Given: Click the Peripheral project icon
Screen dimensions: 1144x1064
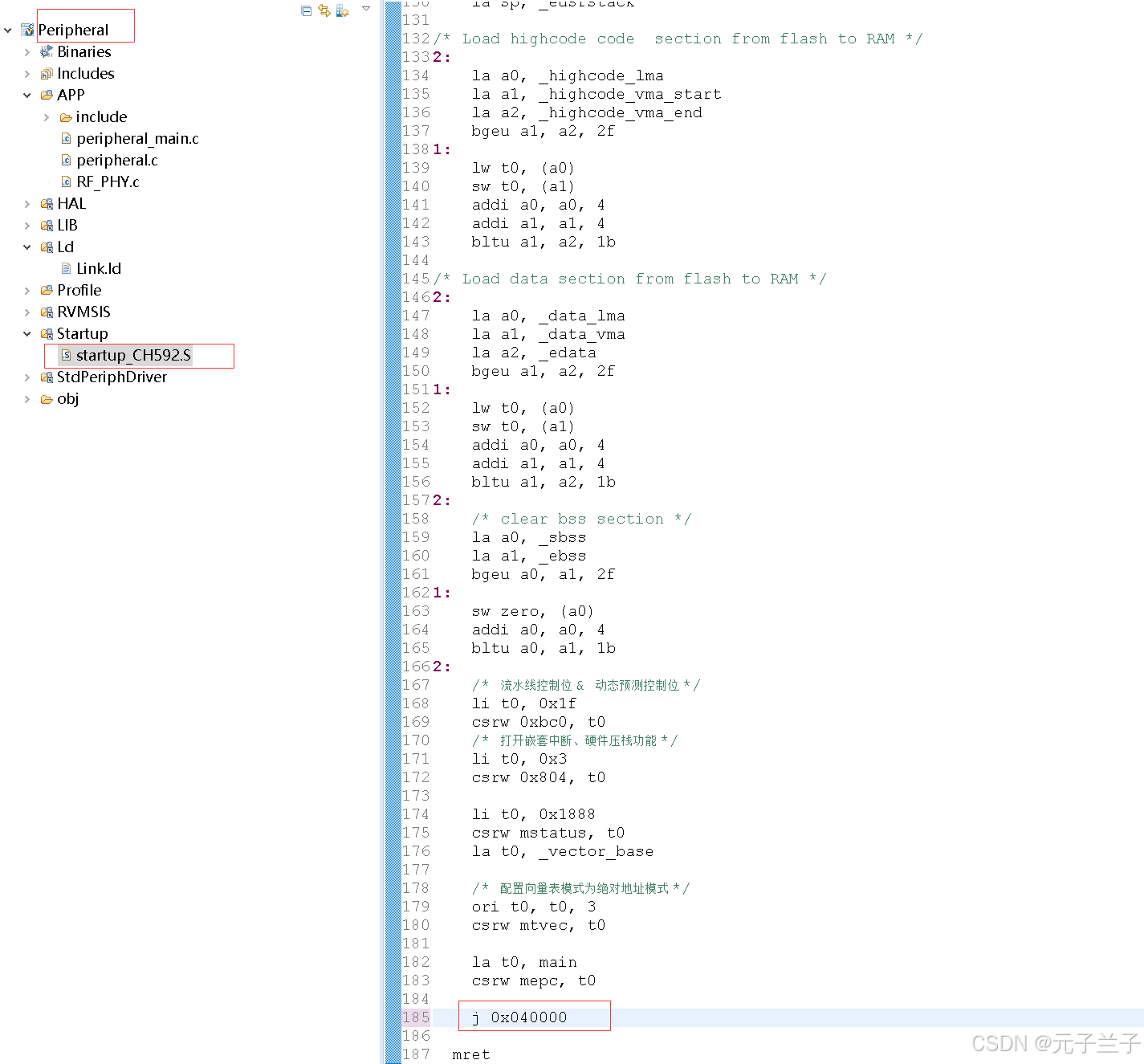Looking at the screenshot, I should 27,31.
